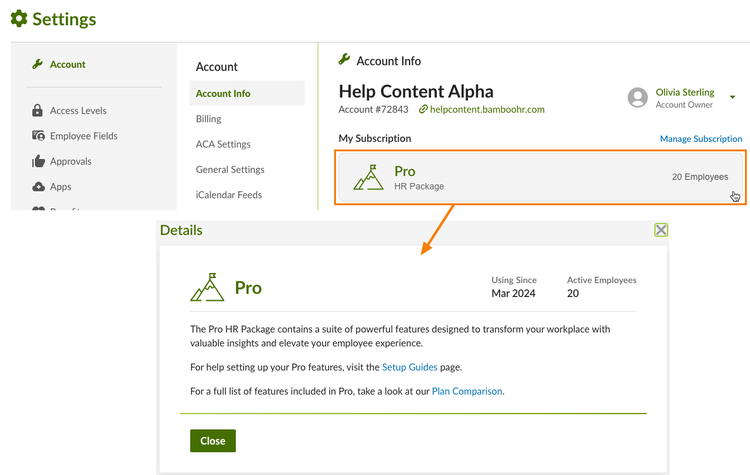Viewport: 750px width, 475px height.
Task: Open Apps settings section
Action: coord(61,187)
